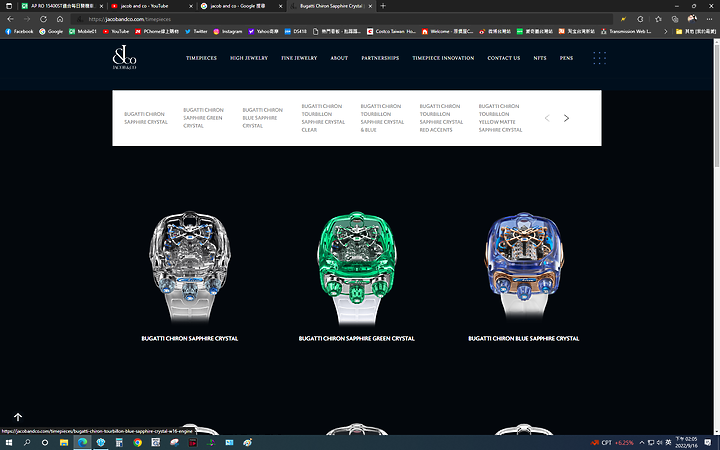The width and height of the screenshot is (720, 450).
Task: Click taskbar clock and date
Action: (686, 442)
